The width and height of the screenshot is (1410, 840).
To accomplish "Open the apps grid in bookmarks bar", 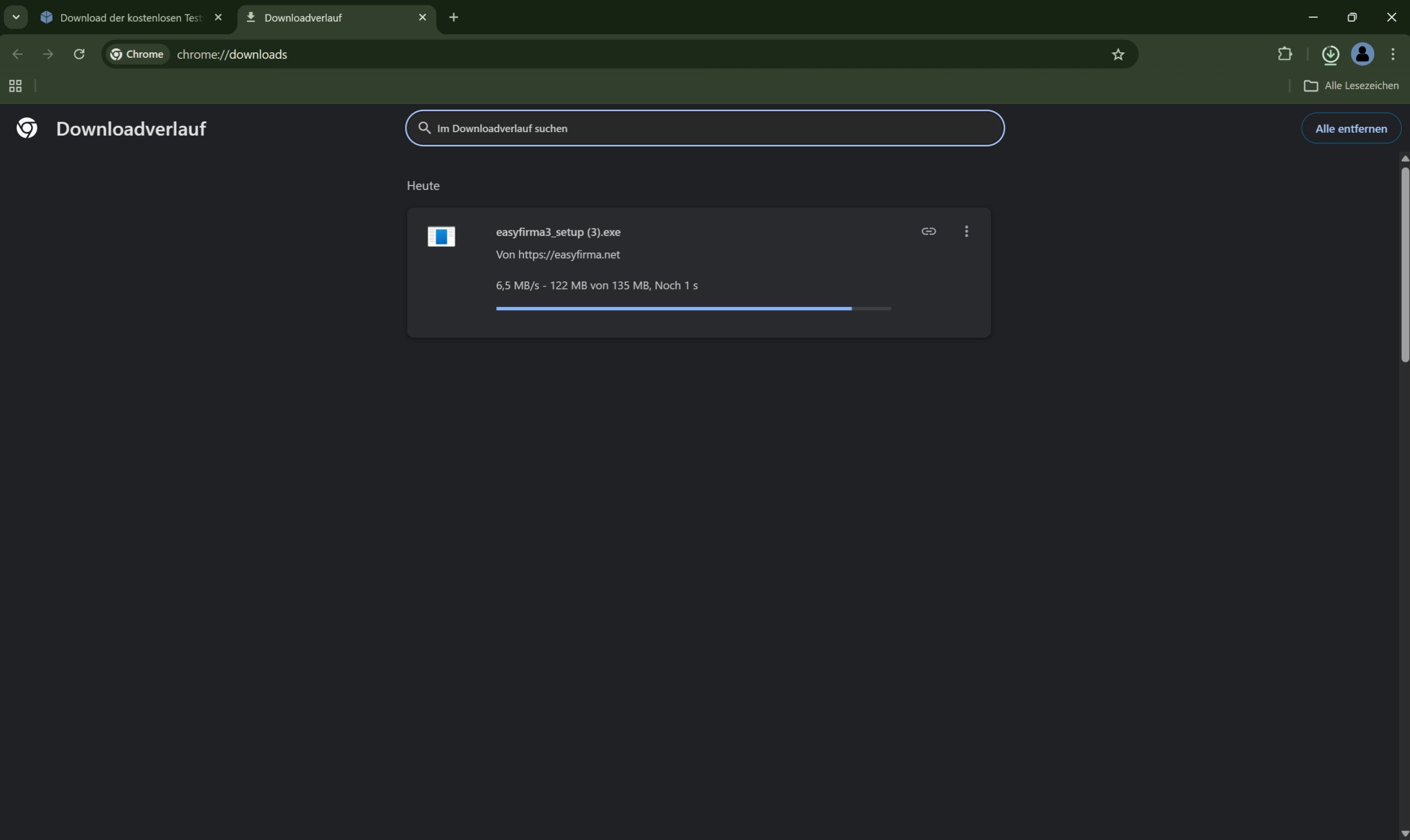I will point(15,86).
